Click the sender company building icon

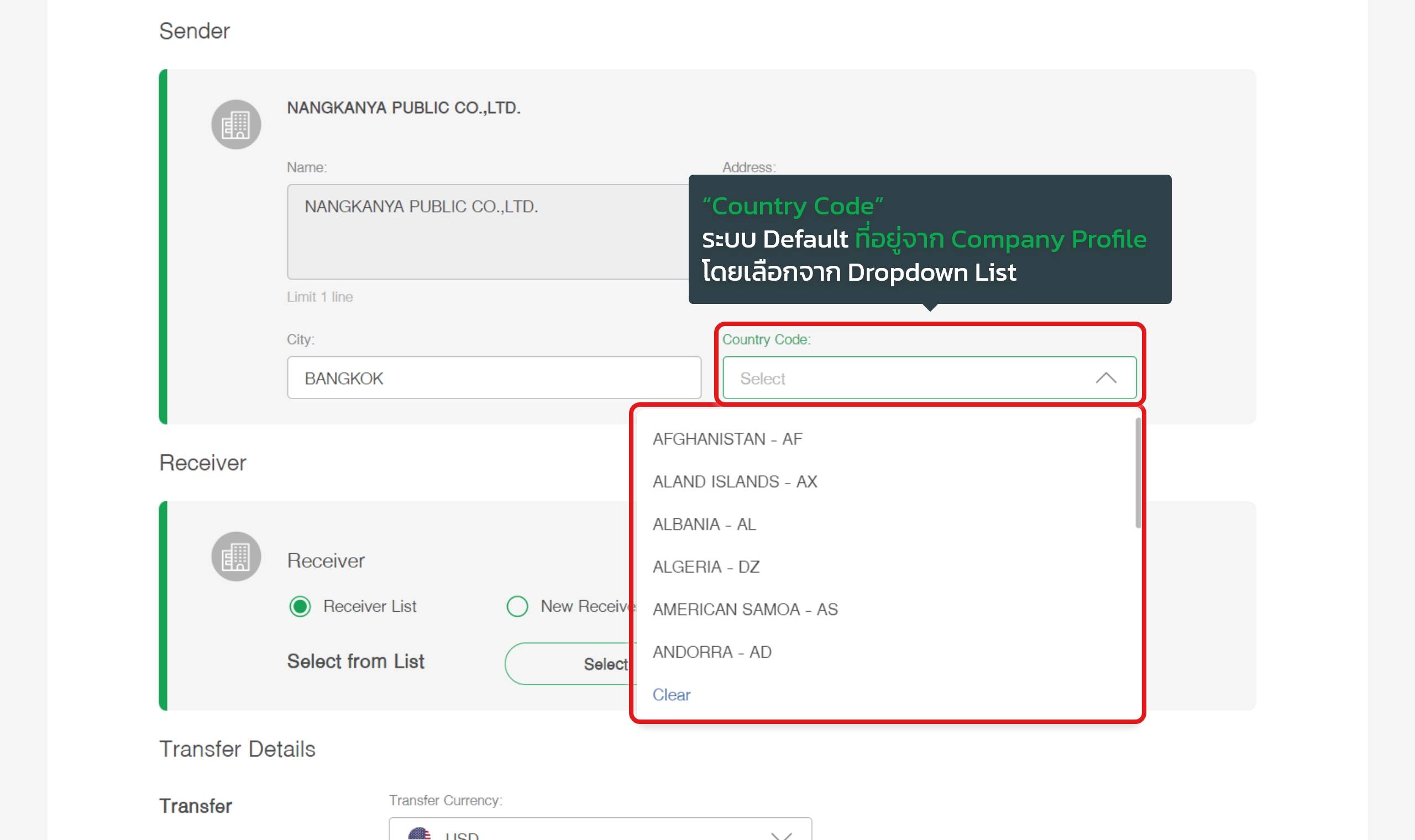click(x=236, y=124)
